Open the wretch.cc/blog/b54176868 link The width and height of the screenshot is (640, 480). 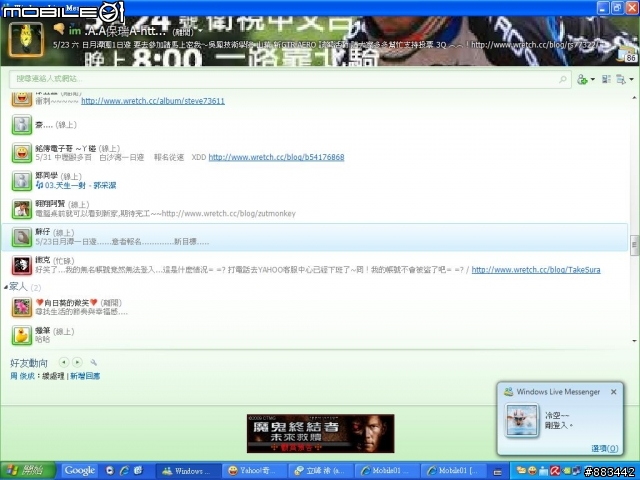click(276, 157)
